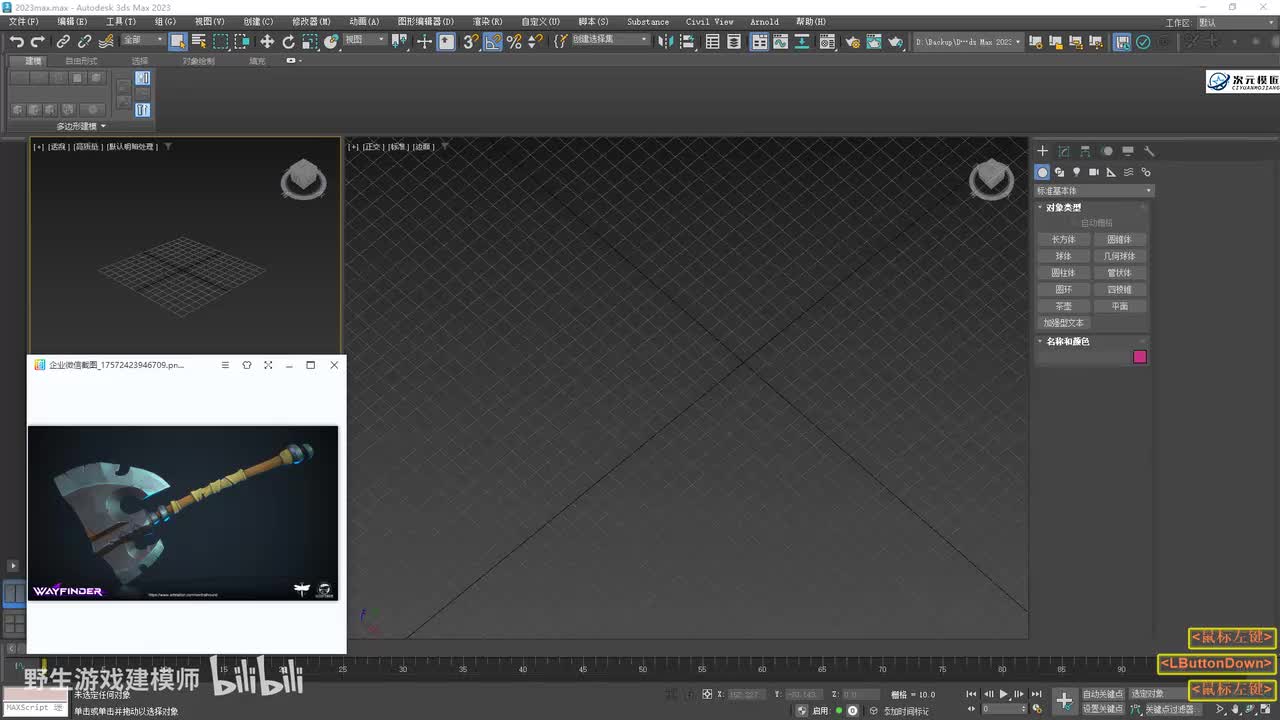Viewport: 1280px width, 720px height.
Task: Pick the Rectangular Selection Region tool
Action: coord(220,41)
